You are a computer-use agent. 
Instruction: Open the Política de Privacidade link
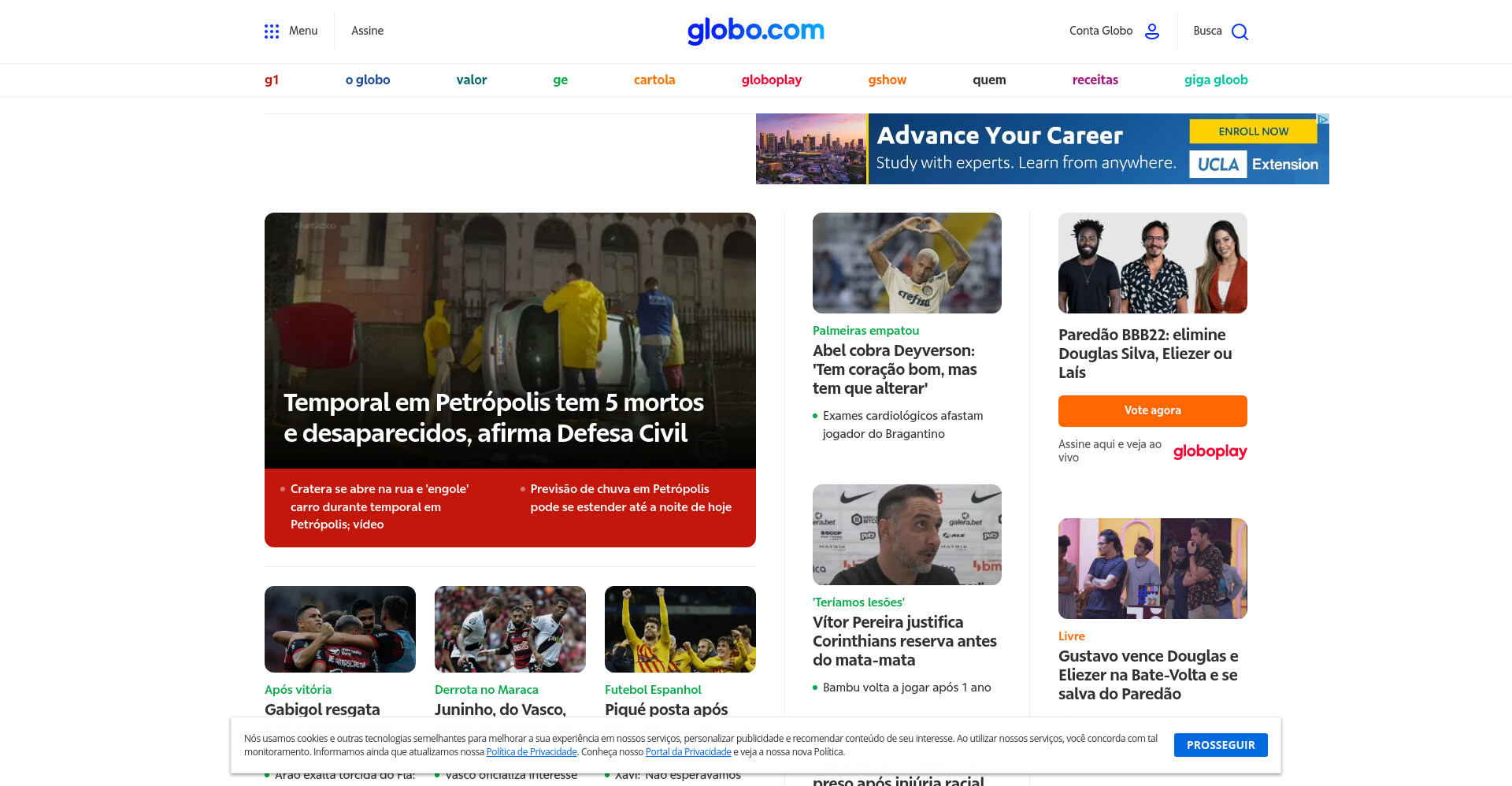point(532,752)
